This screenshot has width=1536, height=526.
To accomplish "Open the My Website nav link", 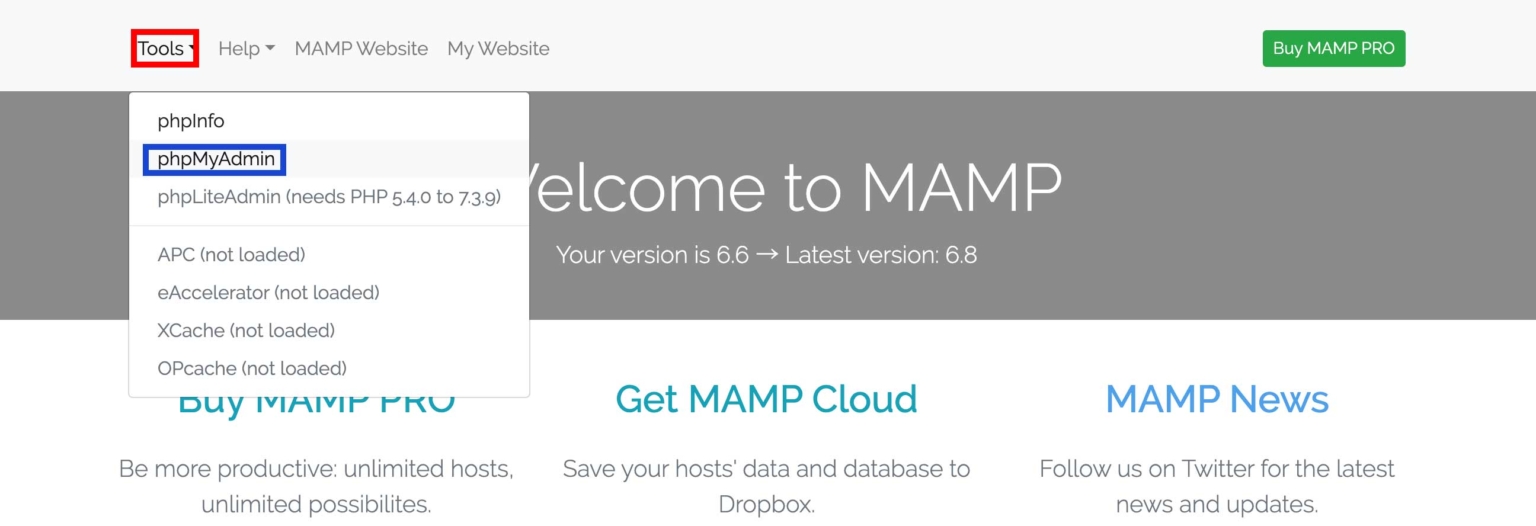I will [498, 48].
